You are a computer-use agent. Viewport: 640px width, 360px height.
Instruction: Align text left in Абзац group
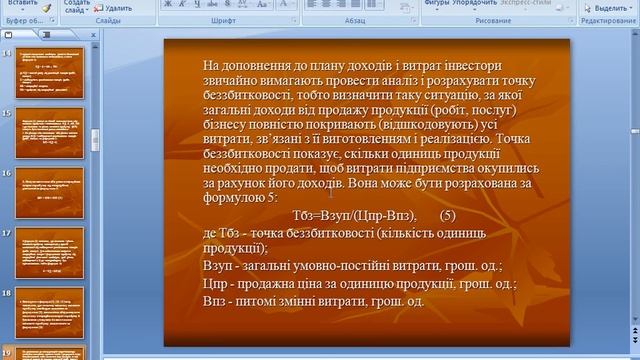pyautogui.click(x=311, y=4)
